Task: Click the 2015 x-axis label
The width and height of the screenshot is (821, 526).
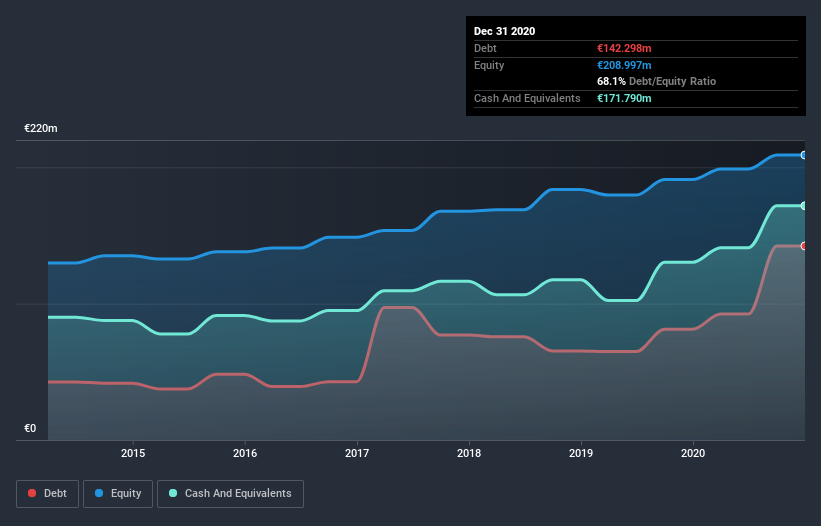Action: 133,453
